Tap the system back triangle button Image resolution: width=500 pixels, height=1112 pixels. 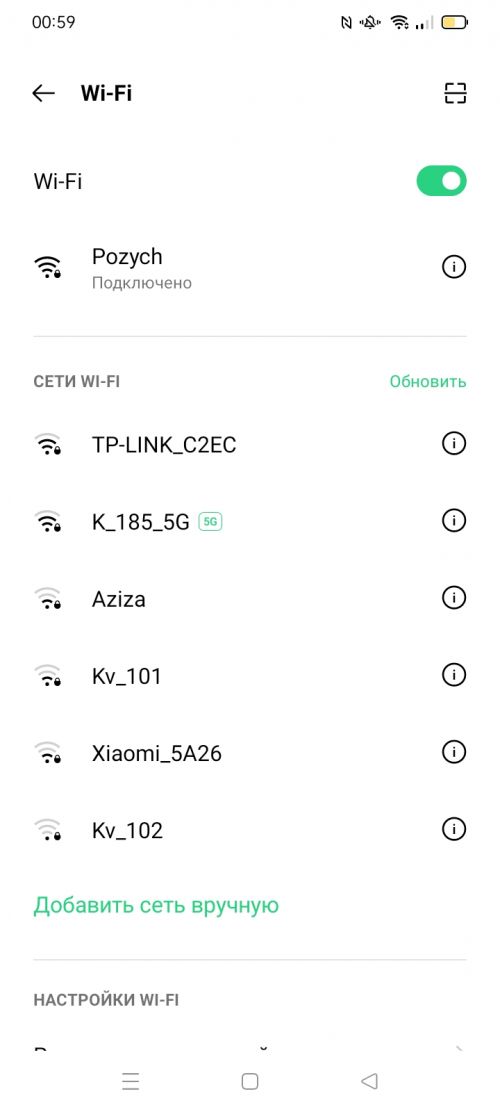369,1081
